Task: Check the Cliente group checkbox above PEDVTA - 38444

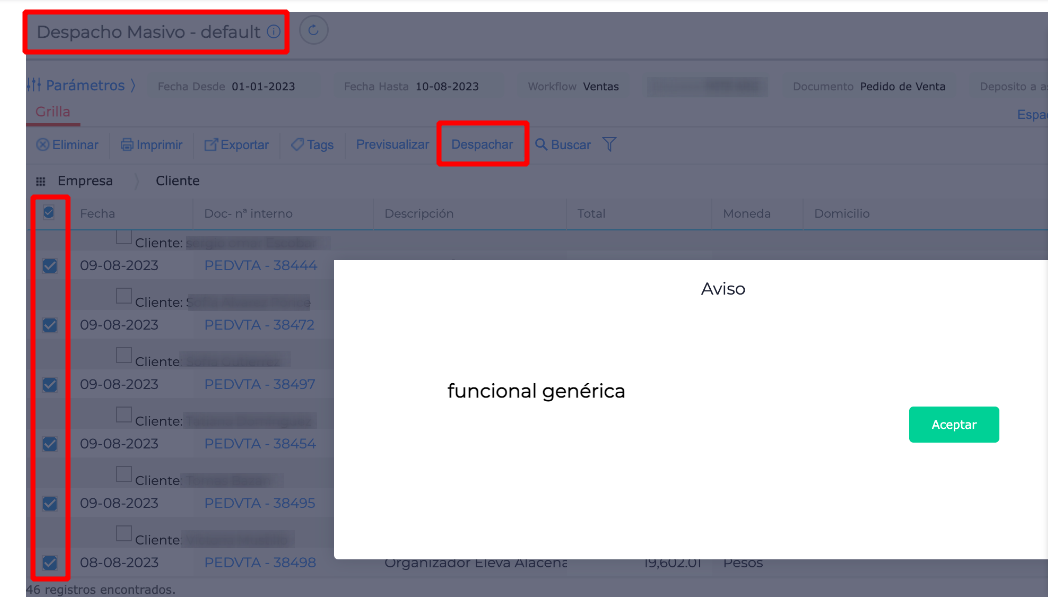Action: tap(124, 237)
